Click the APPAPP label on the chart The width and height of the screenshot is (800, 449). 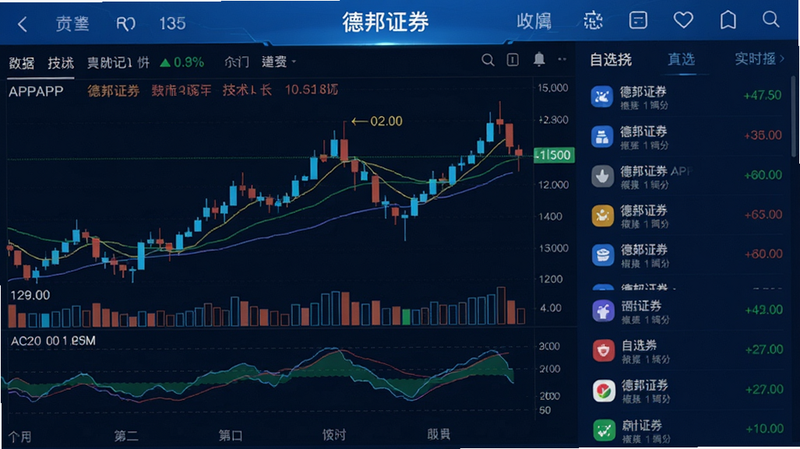(x=36, y=91)
